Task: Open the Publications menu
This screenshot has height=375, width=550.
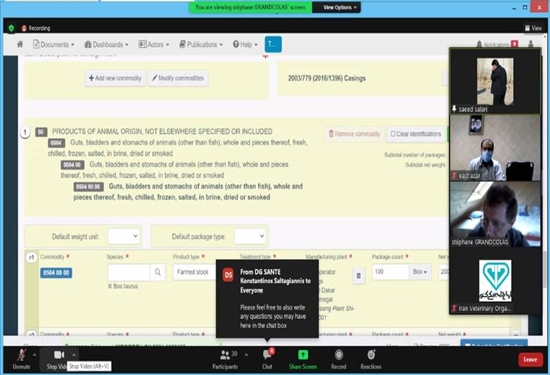Action: point(201,45)
